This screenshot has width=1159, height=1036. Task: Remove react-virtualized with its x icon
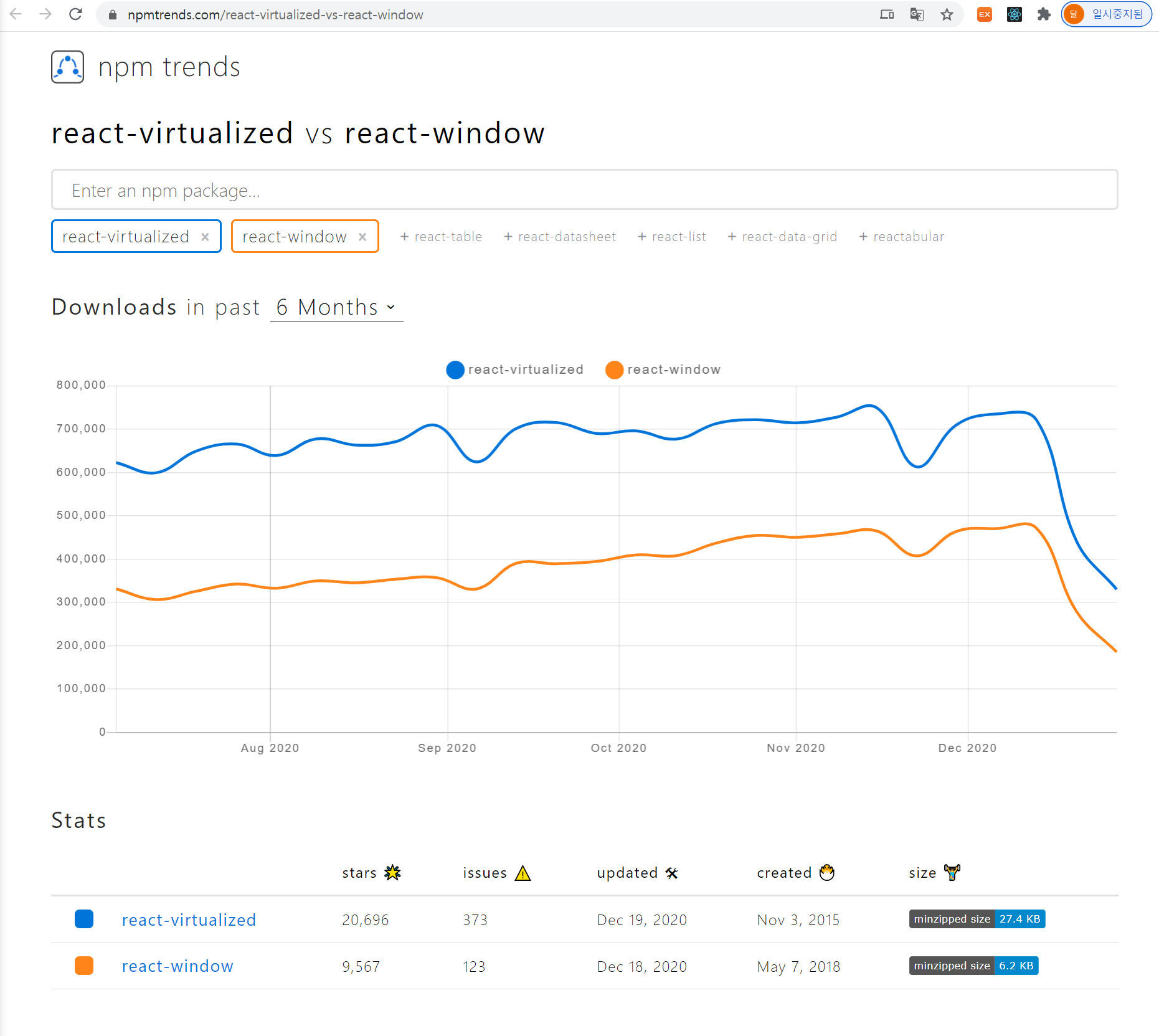[x=205, y=237]
